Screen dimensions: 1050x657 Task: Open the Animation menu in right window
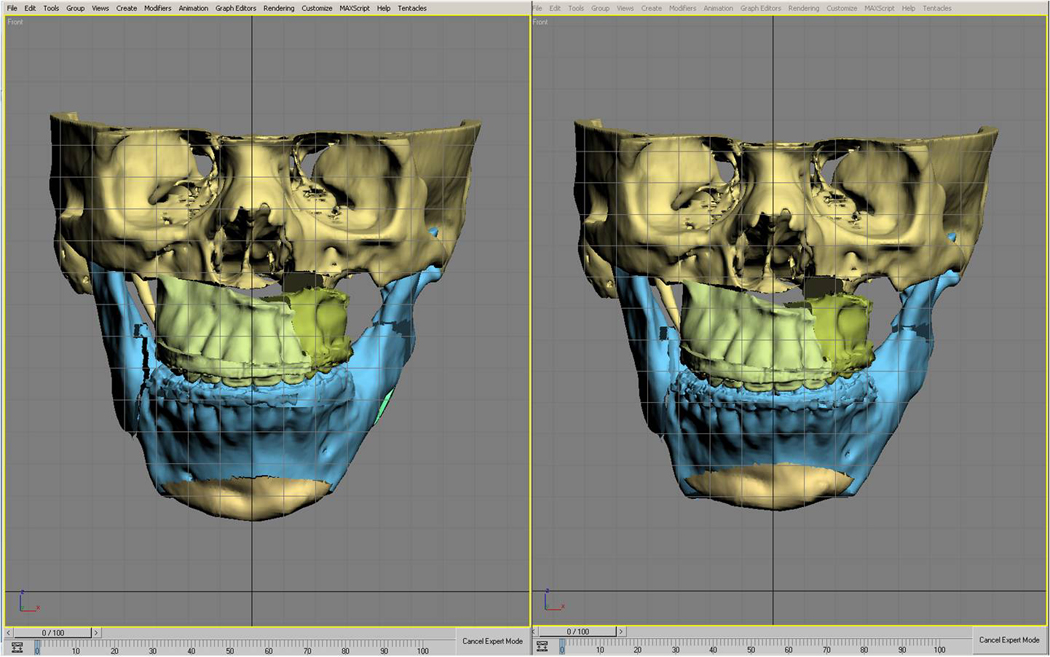tap(718, 8)
